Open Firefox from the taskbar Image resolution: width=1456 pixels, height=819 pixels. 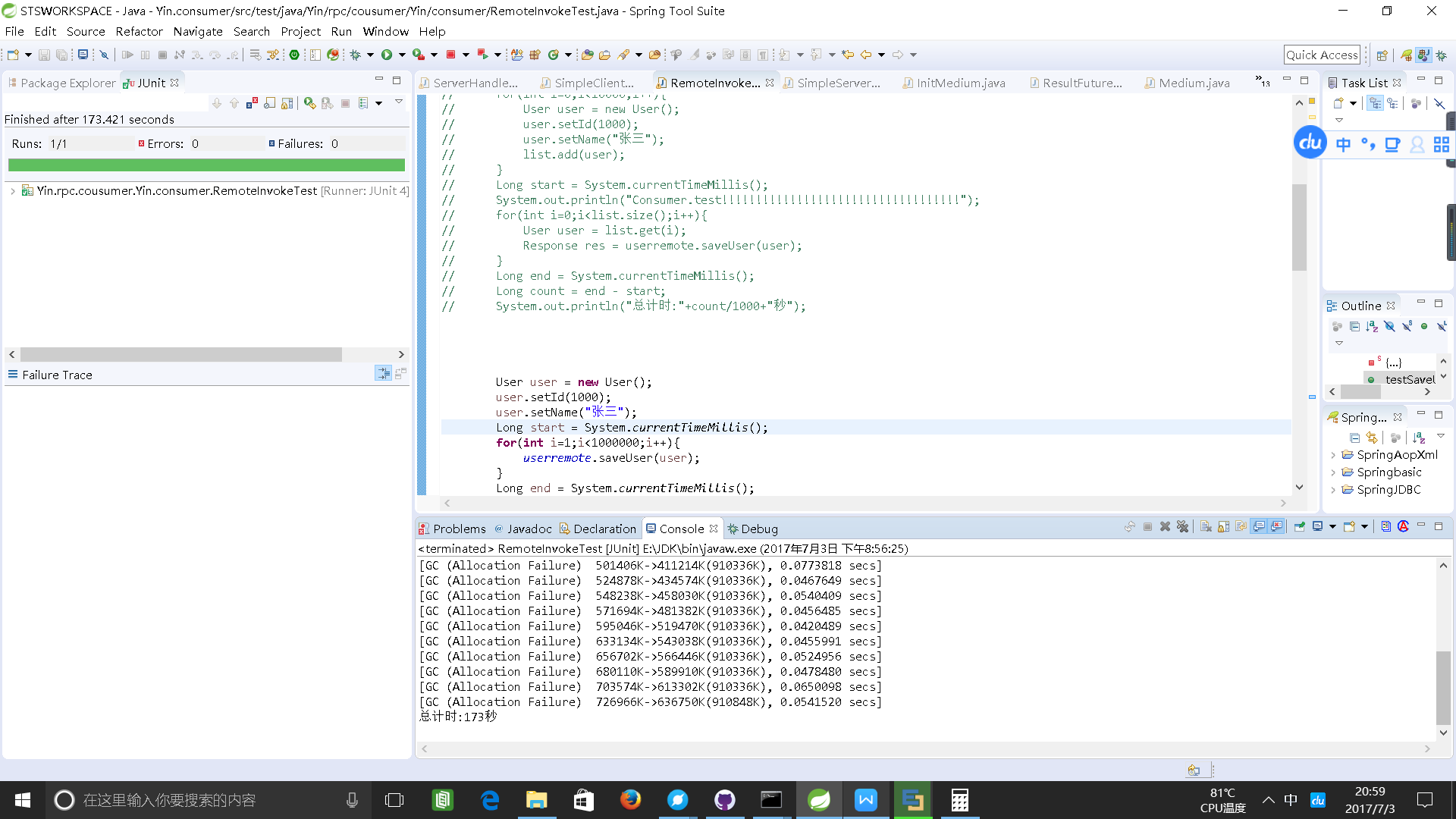tap(630, 800)
